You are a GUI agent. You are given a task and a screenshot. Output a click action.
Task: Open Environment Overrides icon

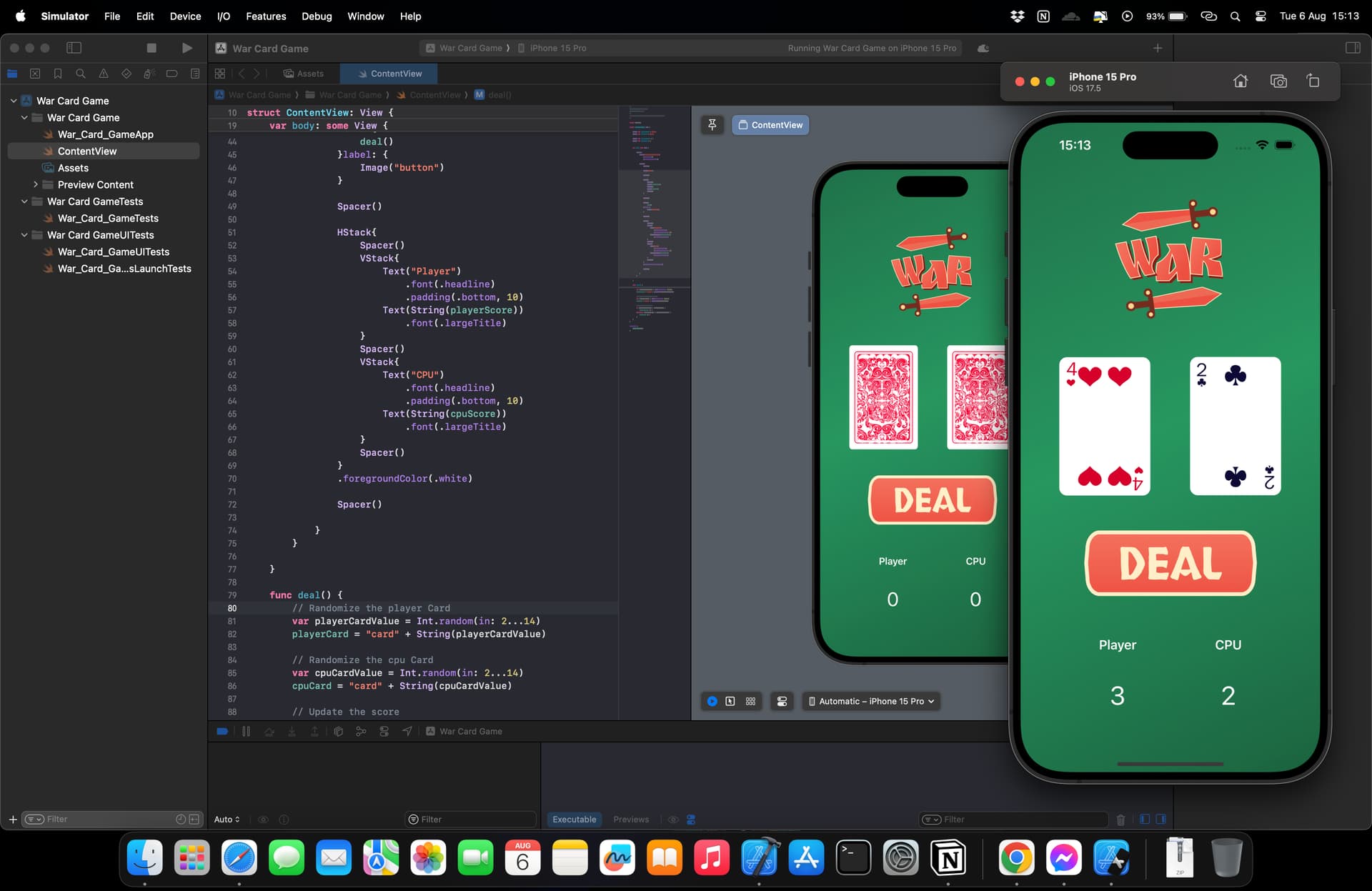click(x=384, y=732)
